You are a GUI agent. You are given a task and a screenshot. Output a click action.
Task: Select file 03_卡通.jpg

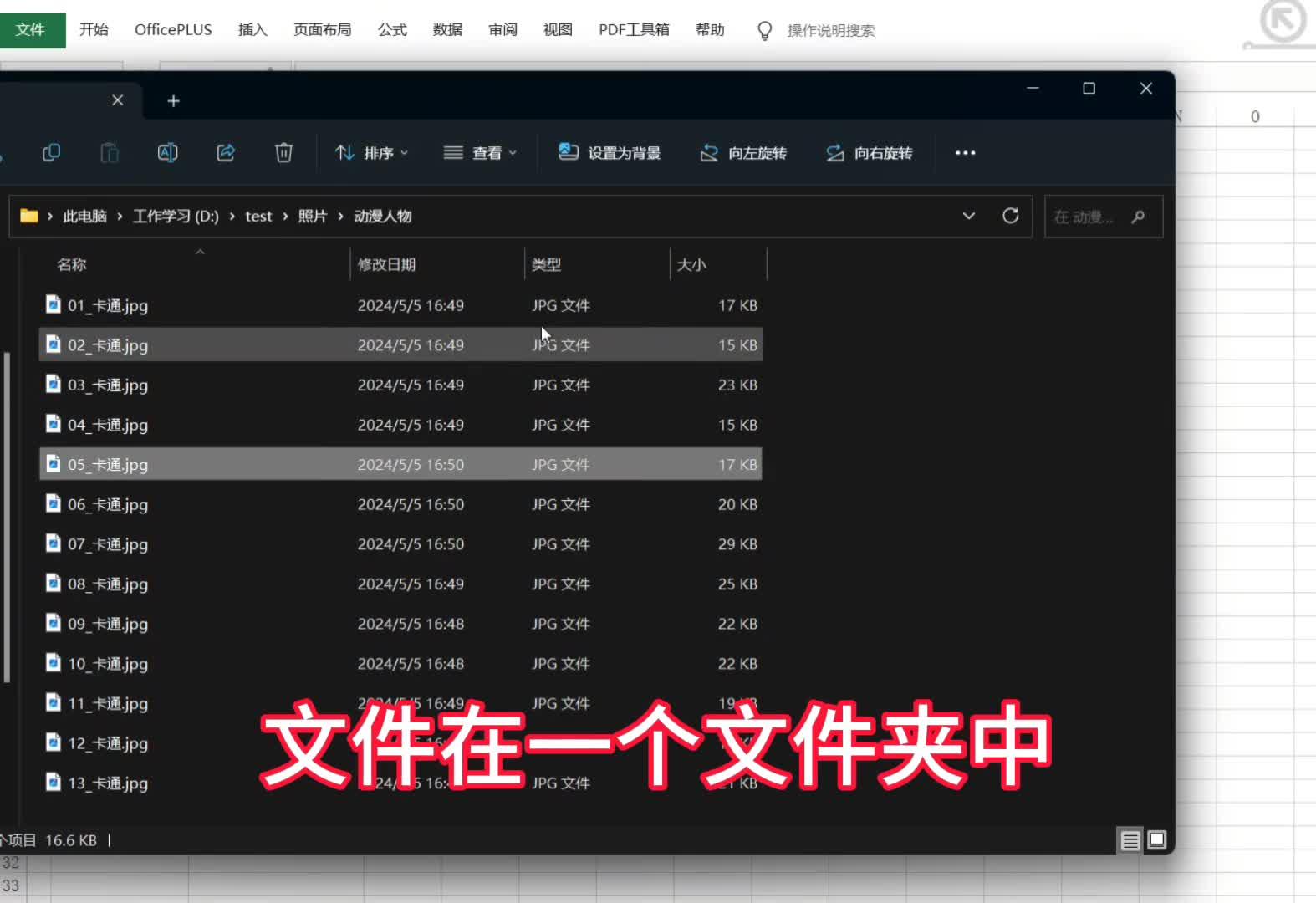click(x=400, y=385)
